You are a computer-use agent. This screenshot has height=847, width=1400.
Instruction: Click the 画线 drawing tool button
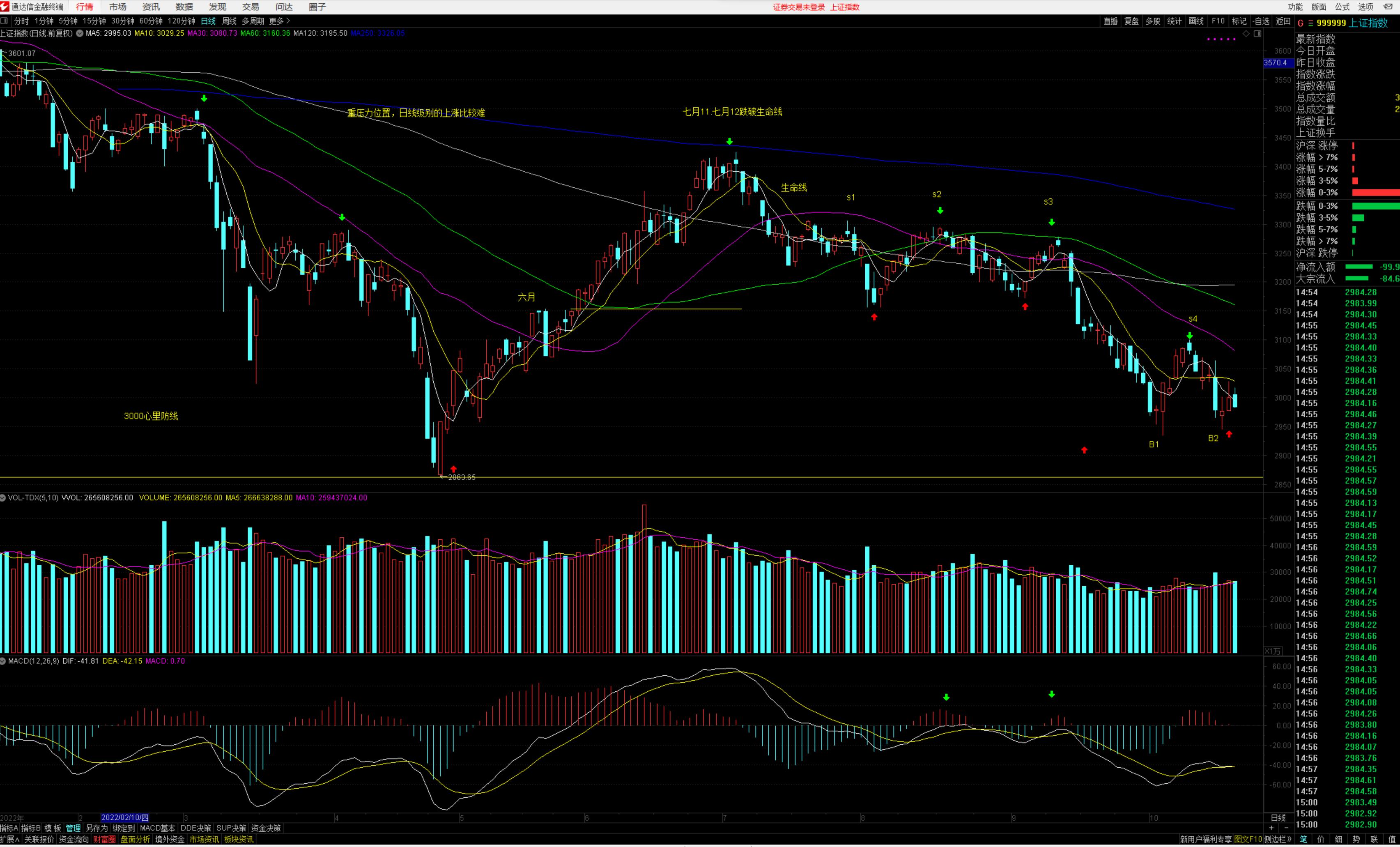click(1196, 21)
